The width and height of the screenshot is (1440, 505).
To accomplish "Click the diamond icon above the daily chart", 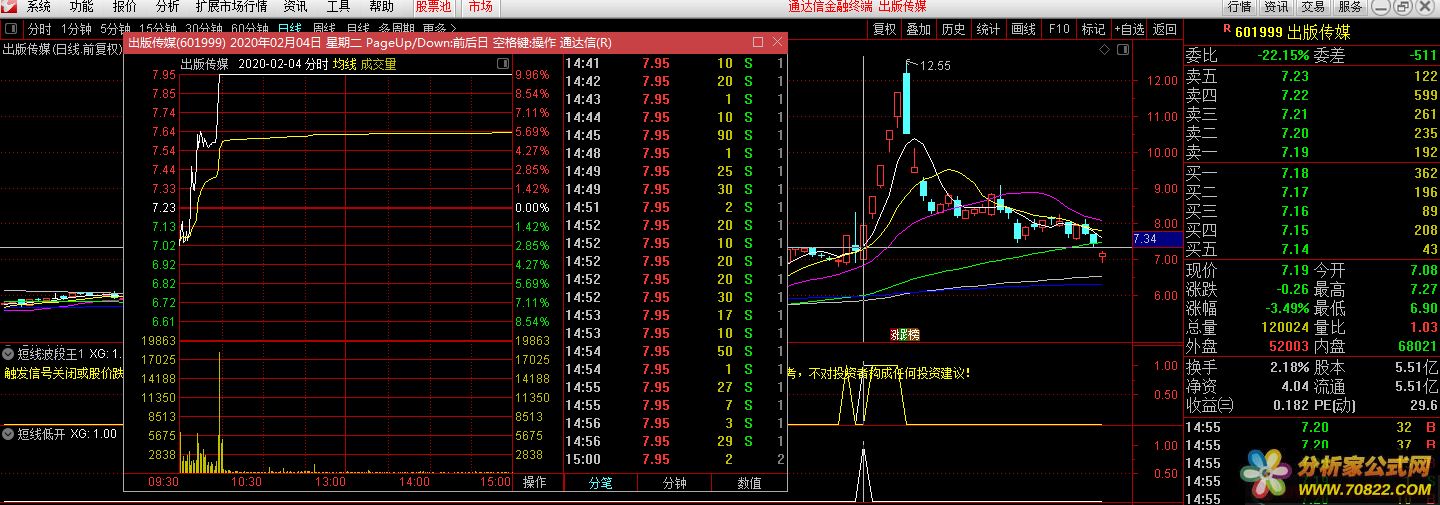I will [x=1103, y=48].
